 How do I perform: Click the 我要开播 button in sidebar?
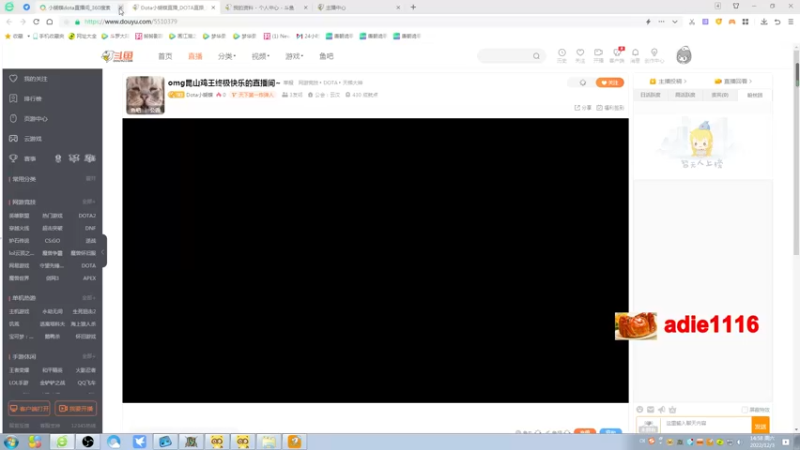click(x=76, y=409)
